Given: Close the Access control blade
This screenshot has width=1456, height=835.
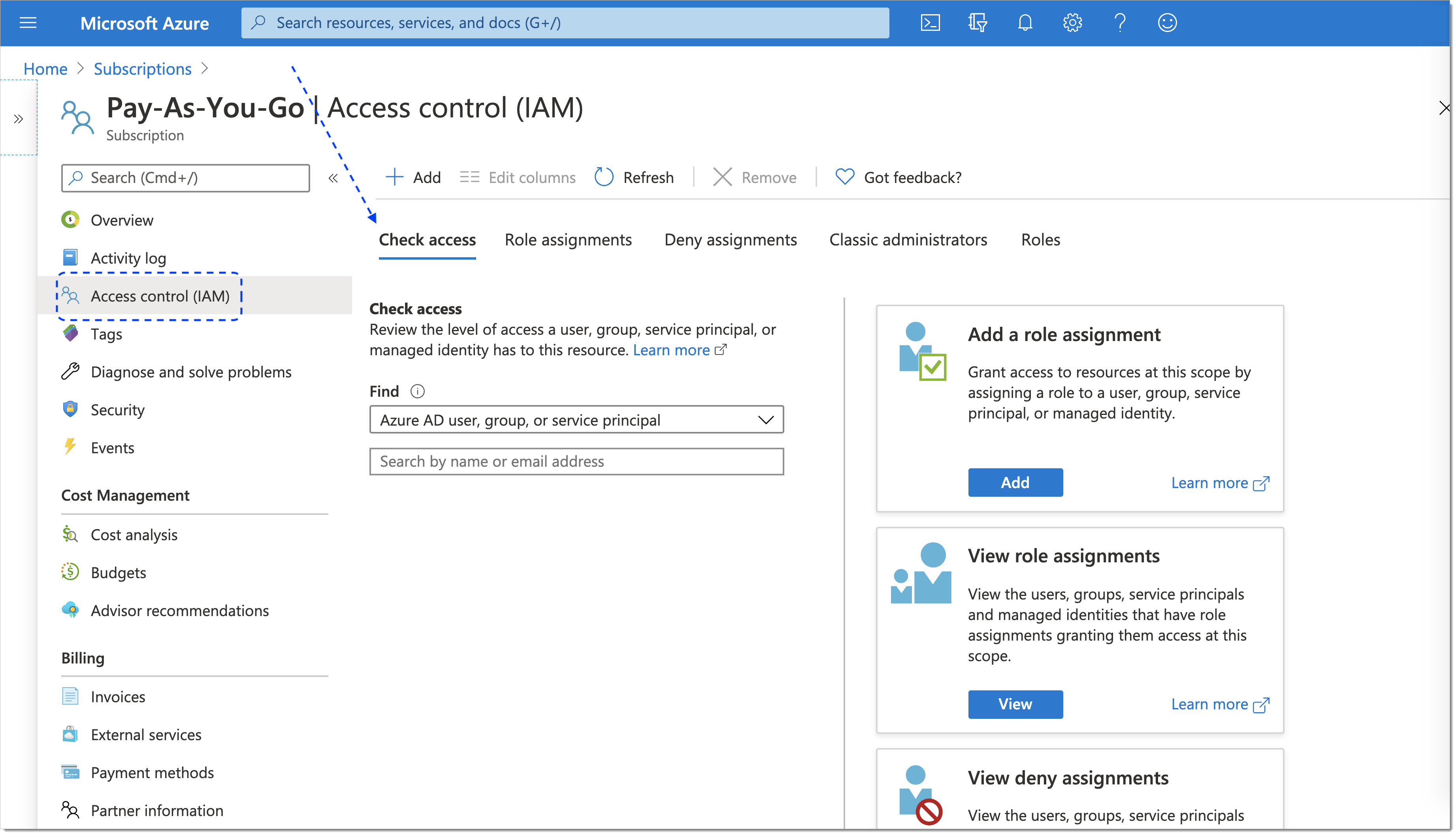Looking at the screenshot, I should click(1444, 108).
